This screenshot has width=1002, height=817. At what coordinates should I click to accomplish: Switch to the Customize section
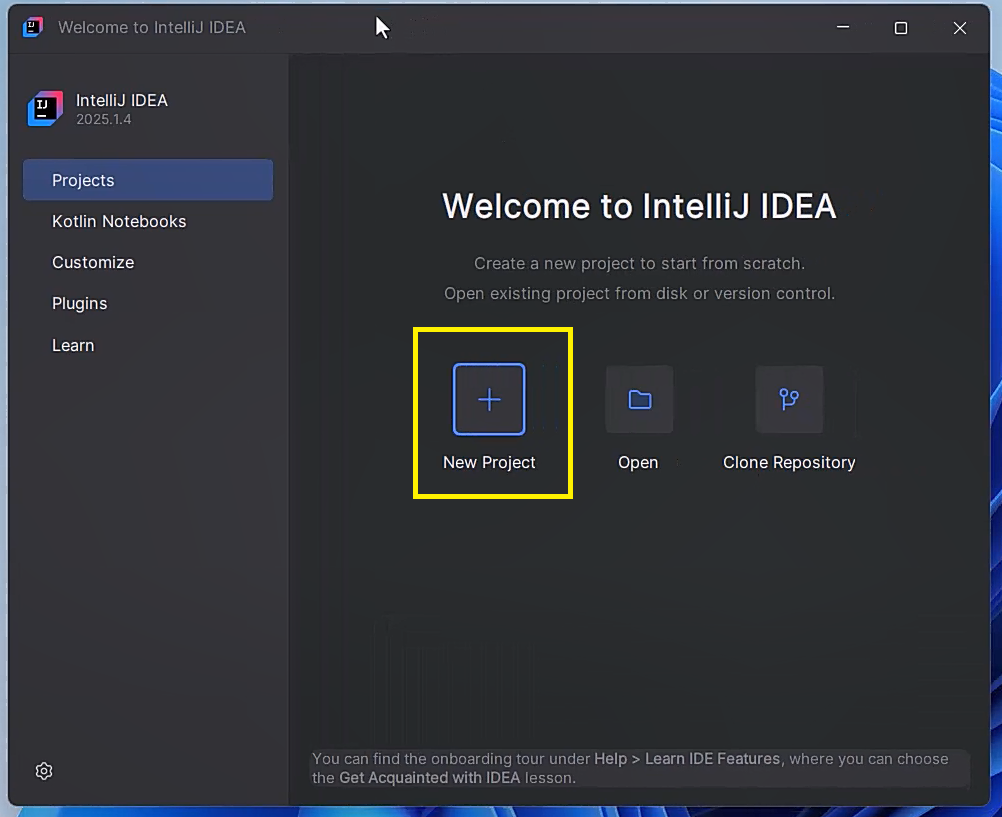(93, 262)
